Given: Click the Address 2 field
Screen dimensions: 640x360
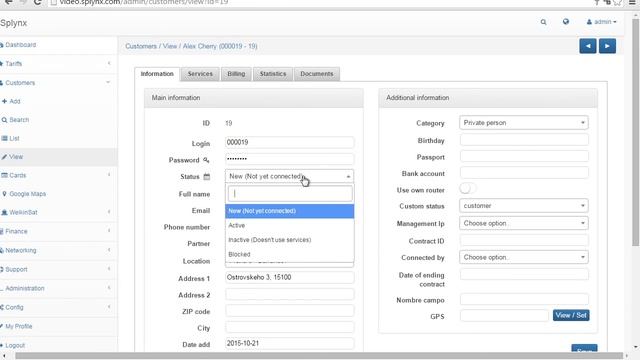Looking at the screenshot, I should coord(289,294).
